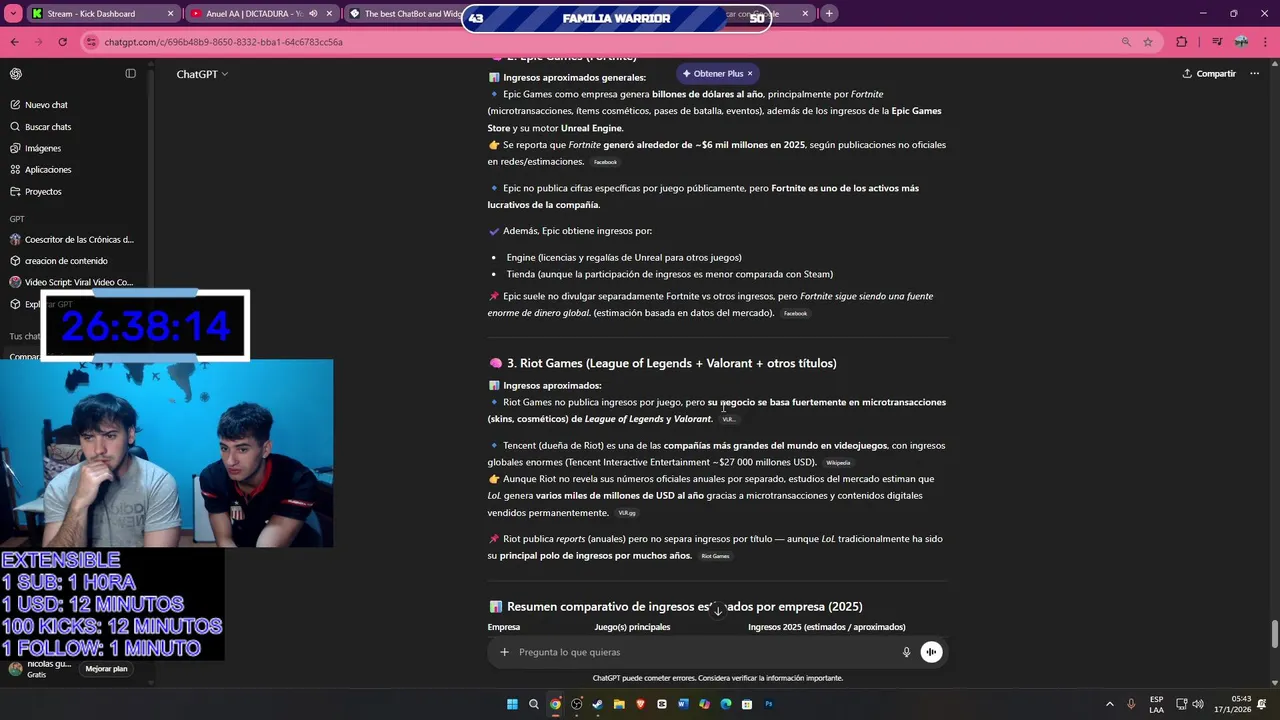
Task: Open a new browser tab
Action: click(x=829, y=14)
